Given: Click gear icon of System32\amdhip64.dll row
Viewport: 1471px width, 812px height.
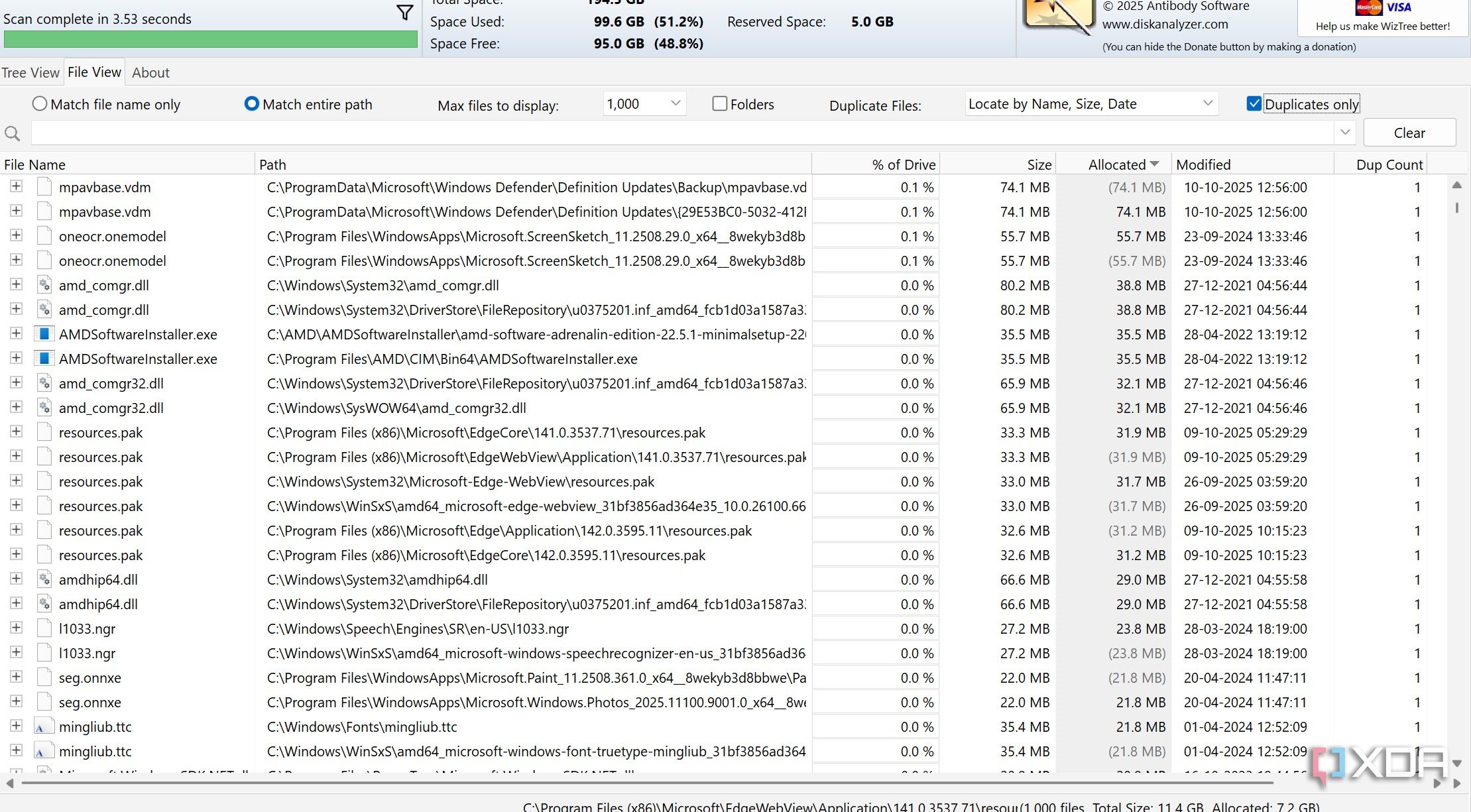Looking at the screenshot, I should pyautogui.click(x=44, y=580).
